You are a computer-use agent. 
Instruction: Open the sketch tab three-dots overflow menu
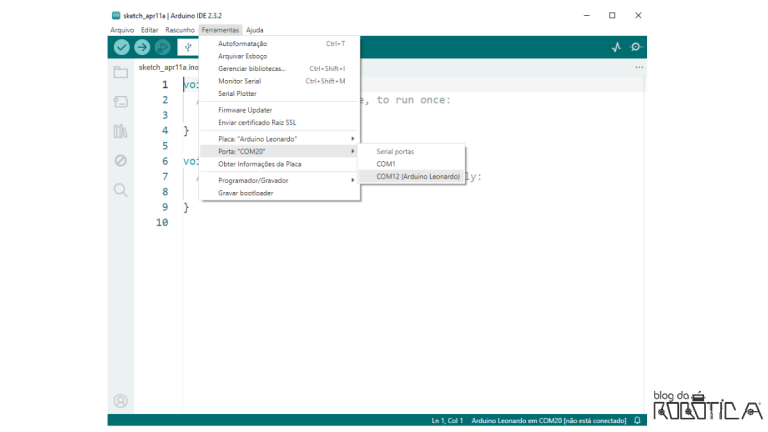click(x=639, y=67)
